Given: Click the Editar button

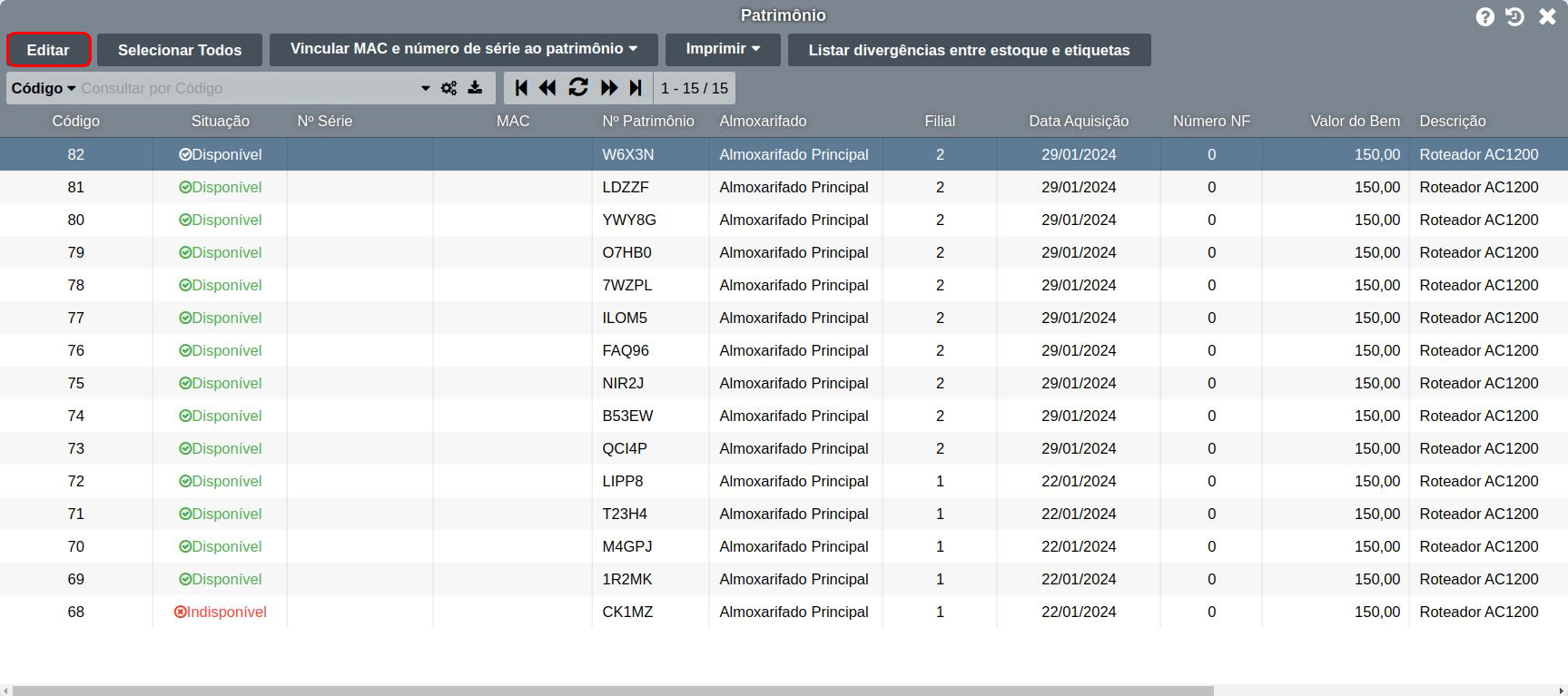Looking at the screenshot, I should coord(48,50).
